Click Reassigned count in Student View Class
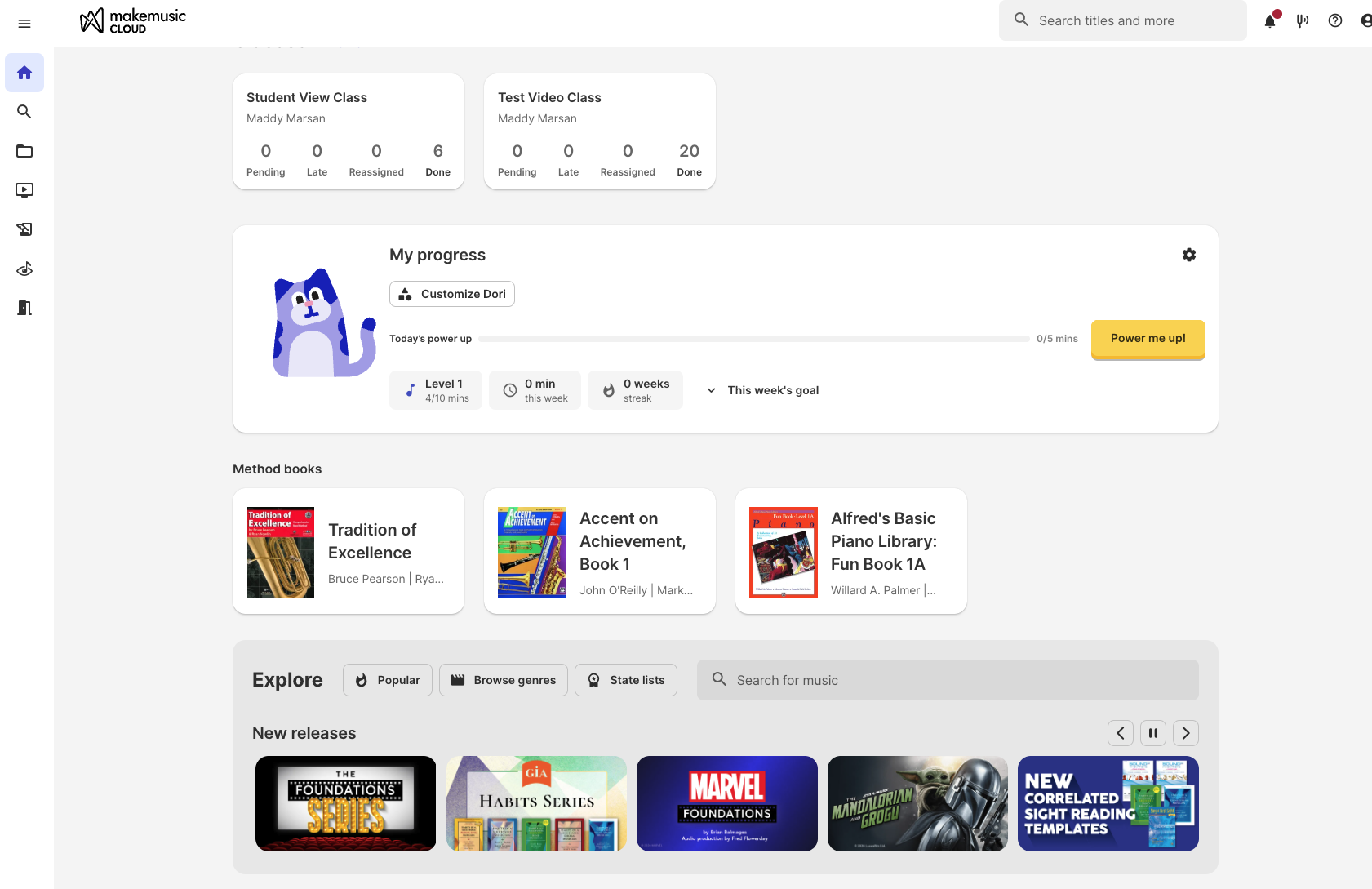This screenshot has height=889, width=1372. [x=376, y=159]
